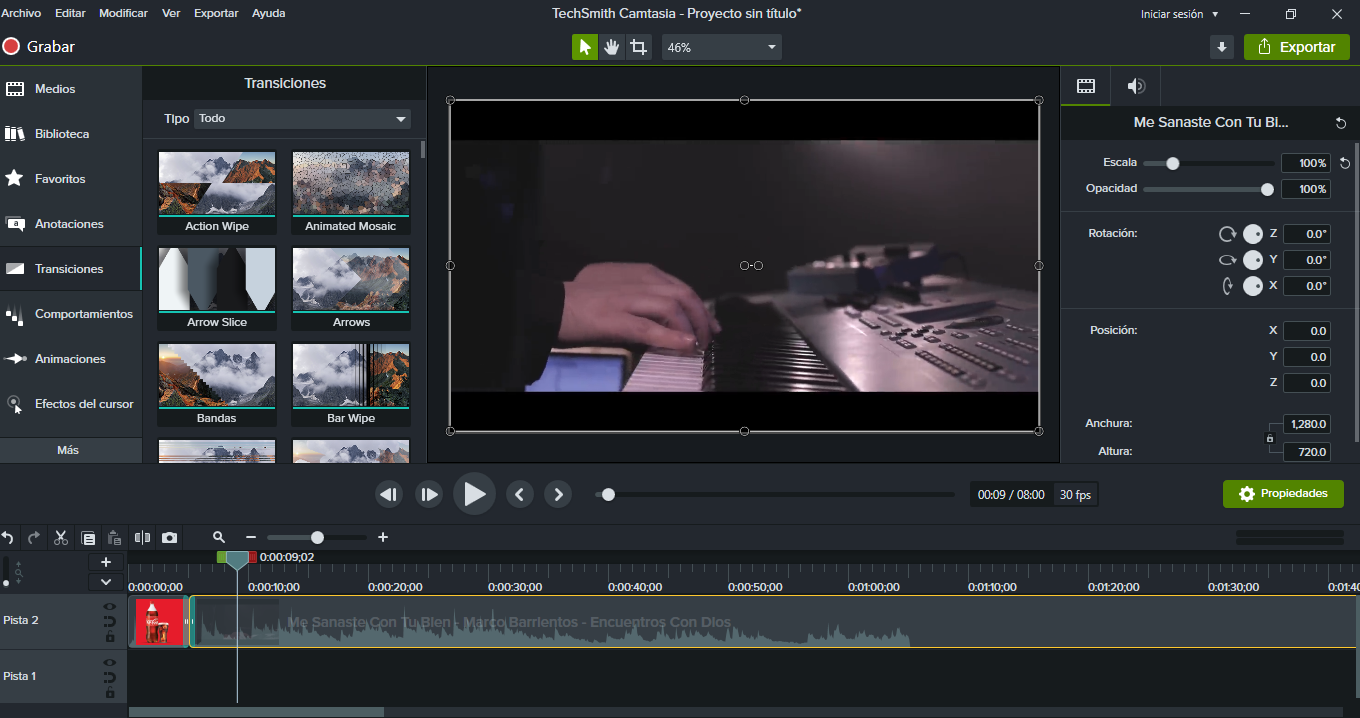
Task: Adjust the Opacidad slider
Action: [1208, 189]
